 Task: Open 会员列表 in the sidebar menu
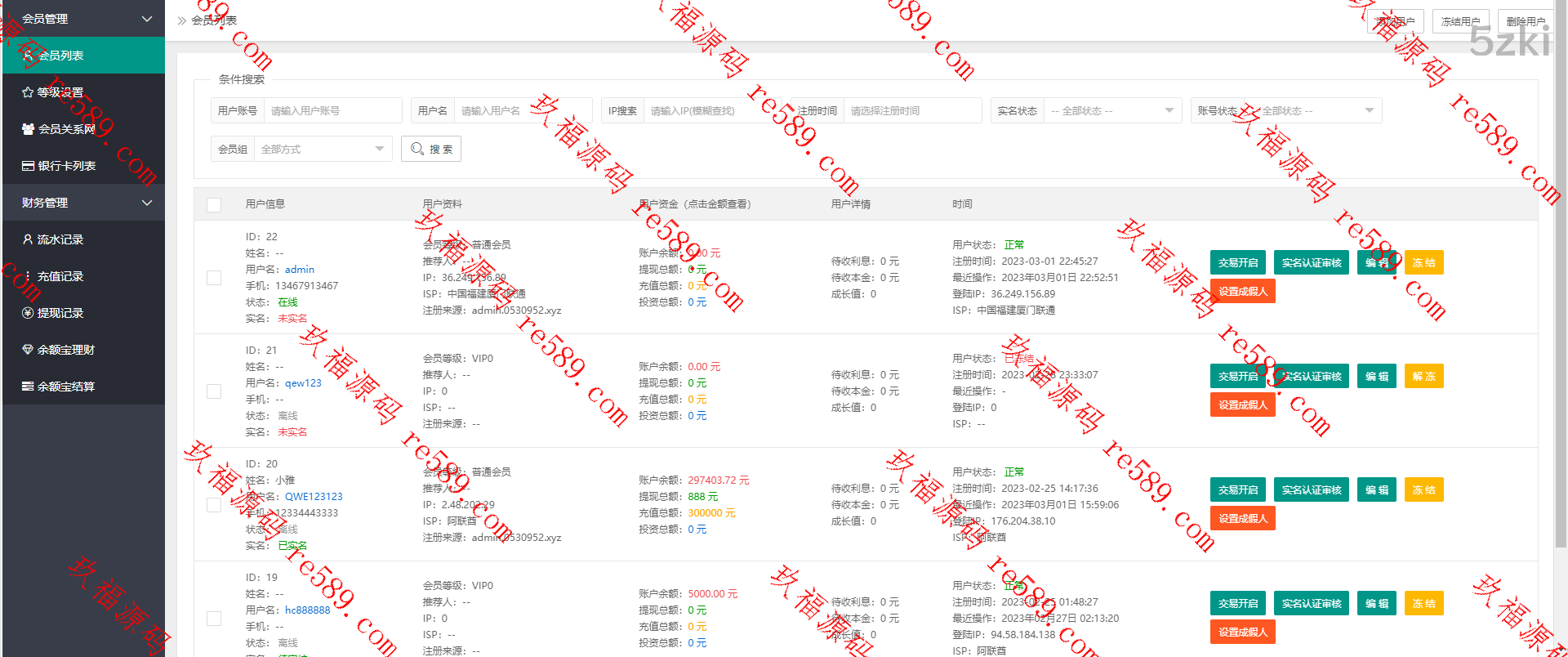[x=61, y=56]
